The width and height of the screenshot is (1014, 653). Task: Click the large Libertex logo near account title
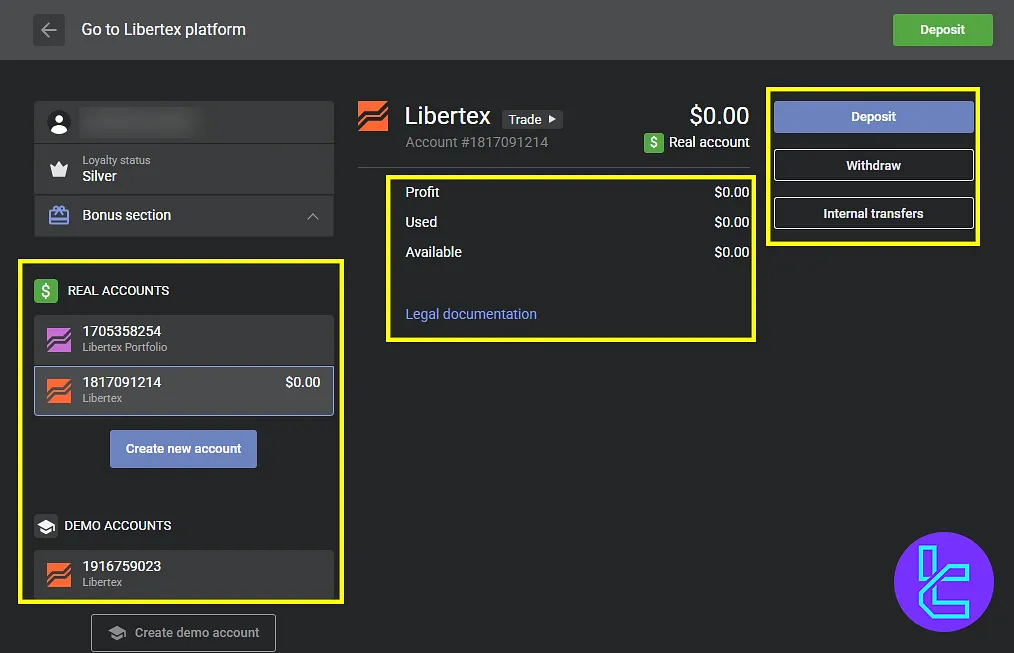373,116
